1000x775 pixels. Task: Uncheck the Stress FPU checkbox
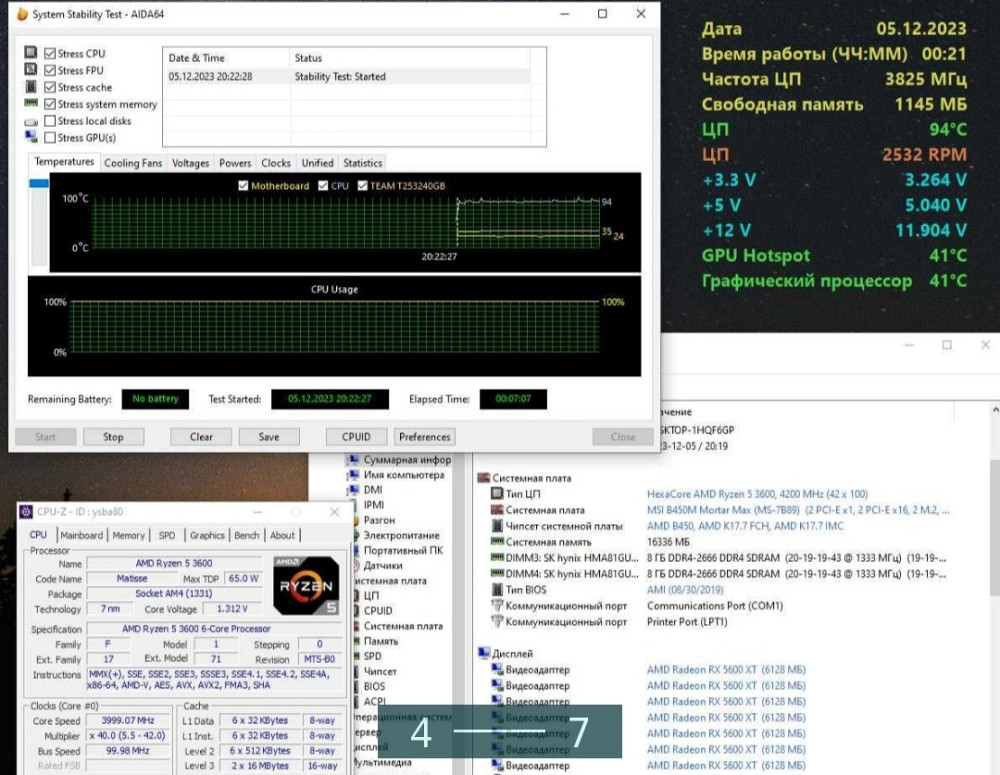pyautogui.click(x=50, y=70)
